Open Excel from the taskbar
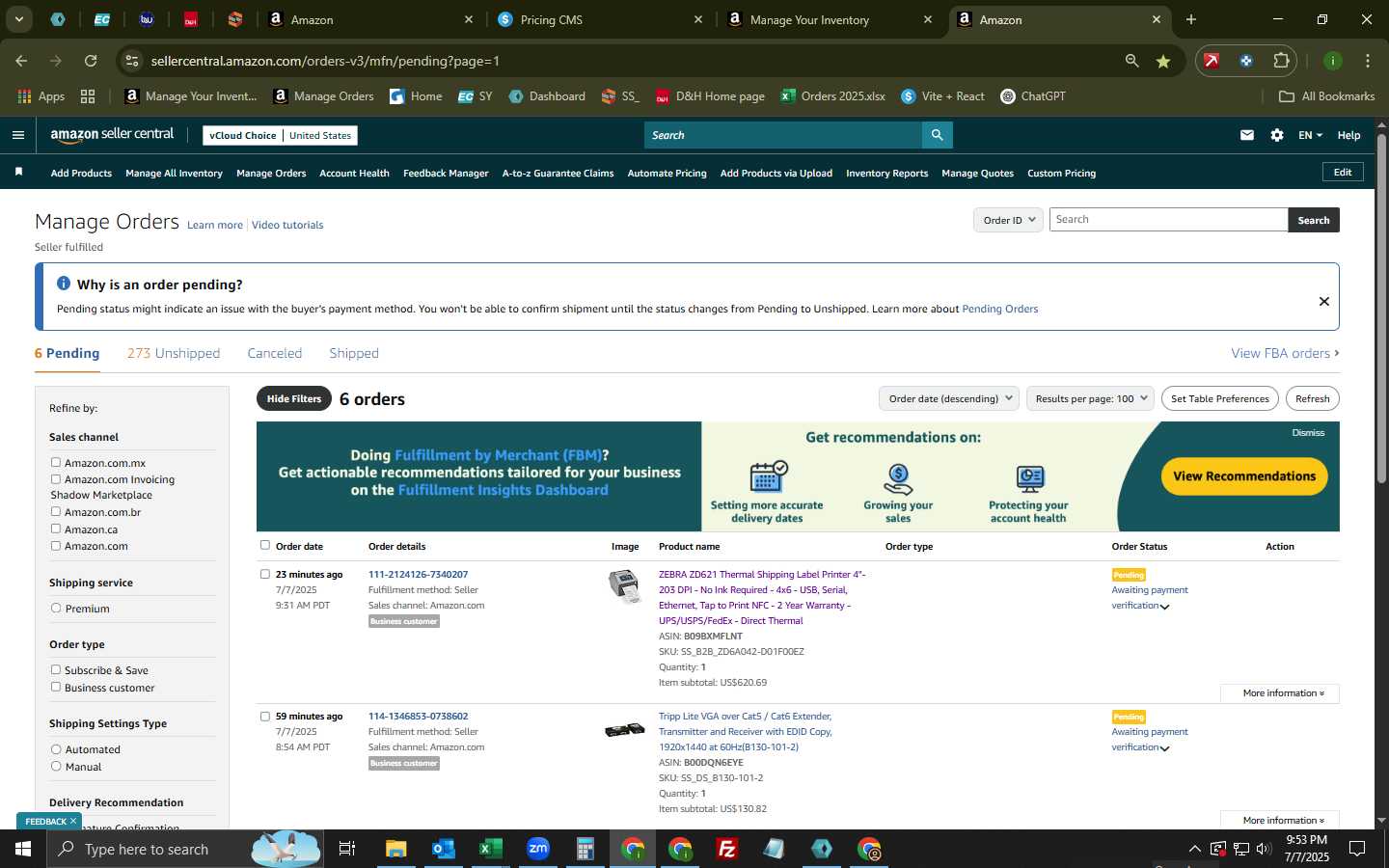Image resolution: width=1389 pixels, height=868 pixels. 490,849
